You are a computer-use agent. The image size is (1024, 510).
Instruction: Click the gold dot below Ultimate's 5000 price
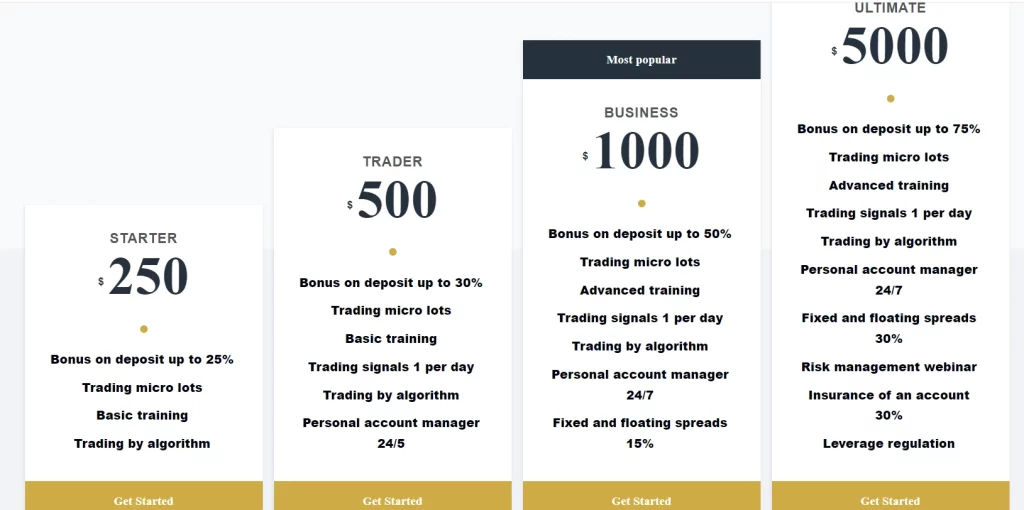[891, 99]
